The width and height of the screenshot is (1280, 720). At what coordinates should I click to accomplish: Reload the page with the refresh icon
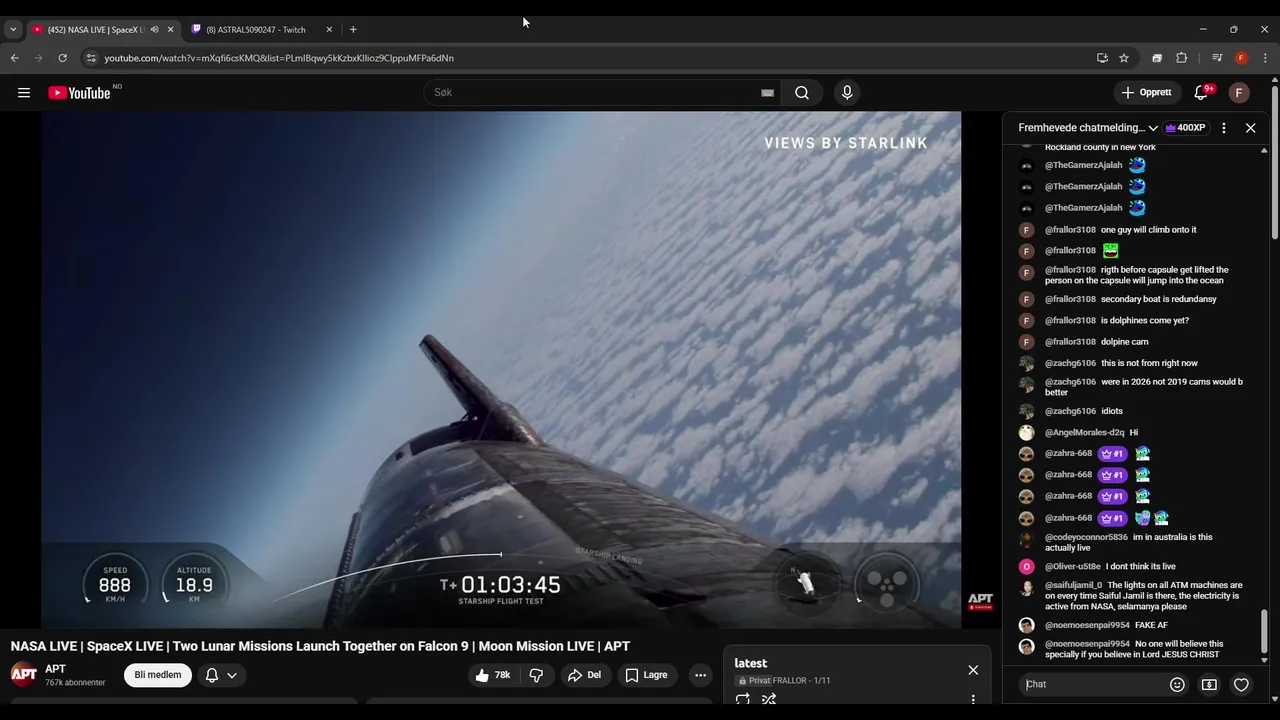(62, 58)
